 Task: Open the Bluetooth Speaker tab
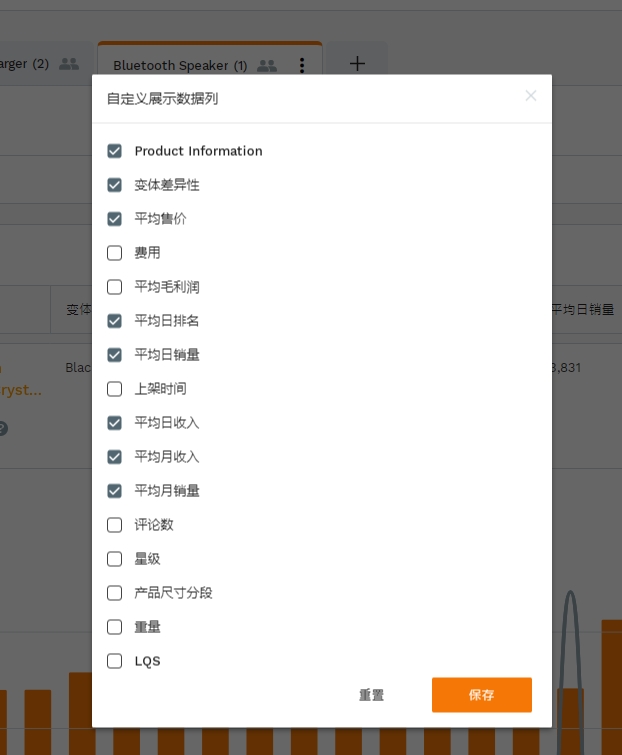click(x=180, y=65)
